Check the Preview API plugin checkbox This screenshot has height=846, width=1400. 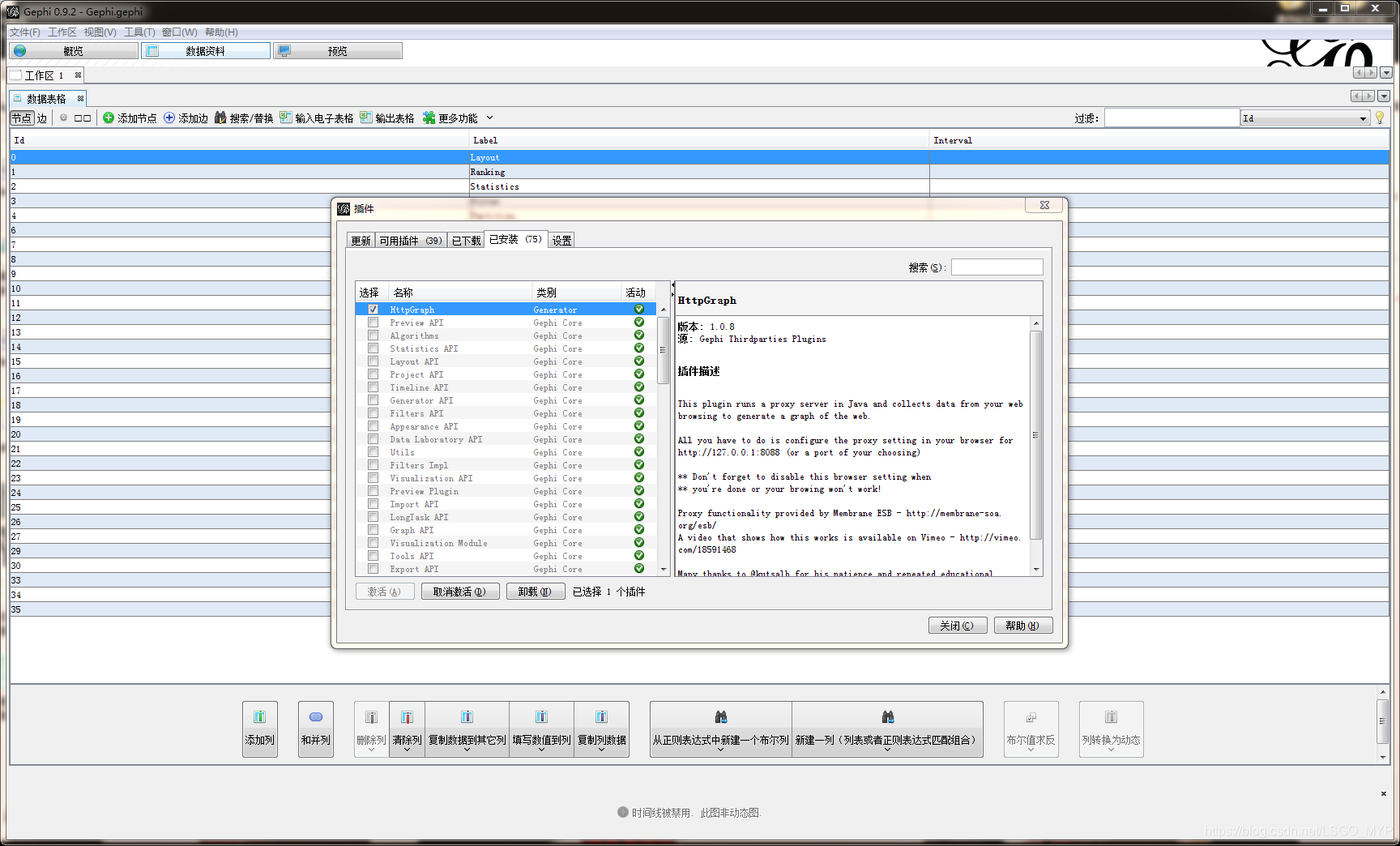pyautogui.click(x=373, y=323)
